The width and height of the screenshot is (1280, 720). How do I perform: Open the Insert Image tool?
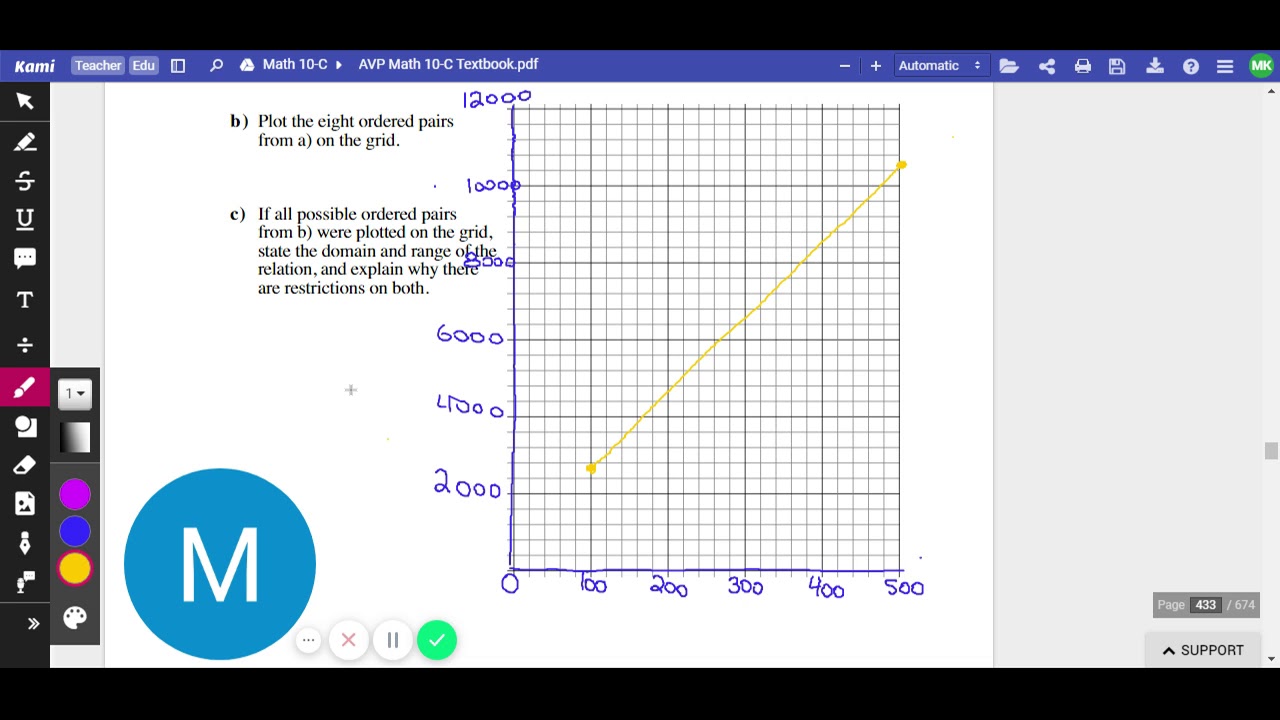click(25, 504)
